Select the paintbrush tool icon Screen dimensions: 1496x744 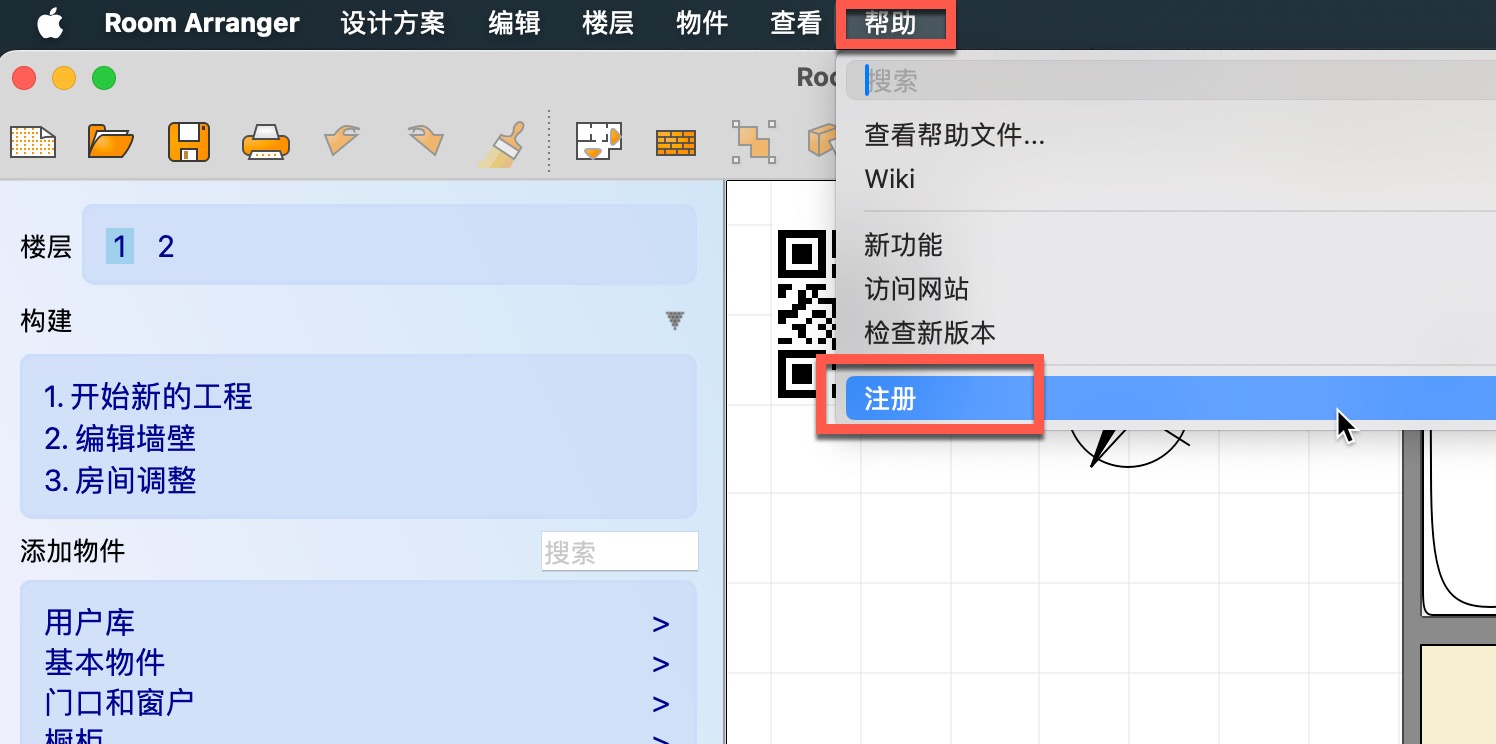tap(501, 142)
